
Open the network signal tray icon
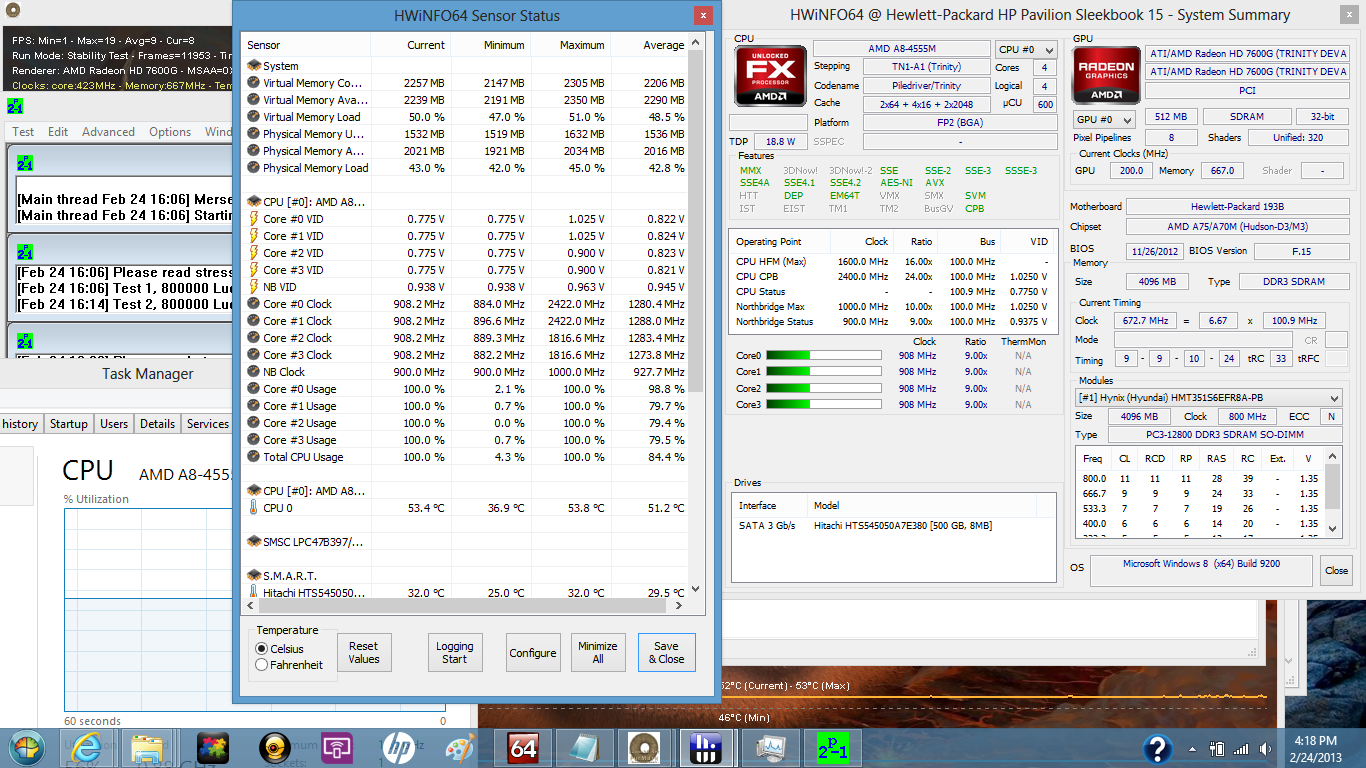(x=1241, y=748)
